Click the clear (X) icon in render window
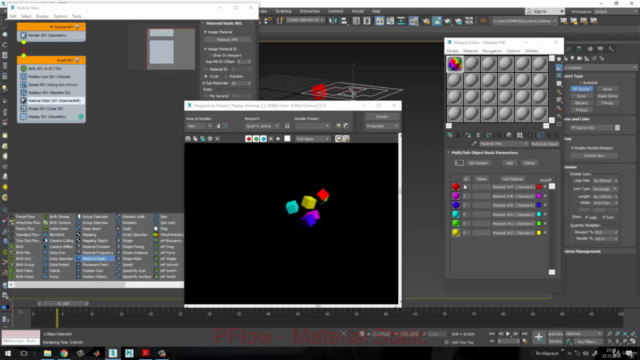This screenshot has width=640, height=360. point(218,139)
